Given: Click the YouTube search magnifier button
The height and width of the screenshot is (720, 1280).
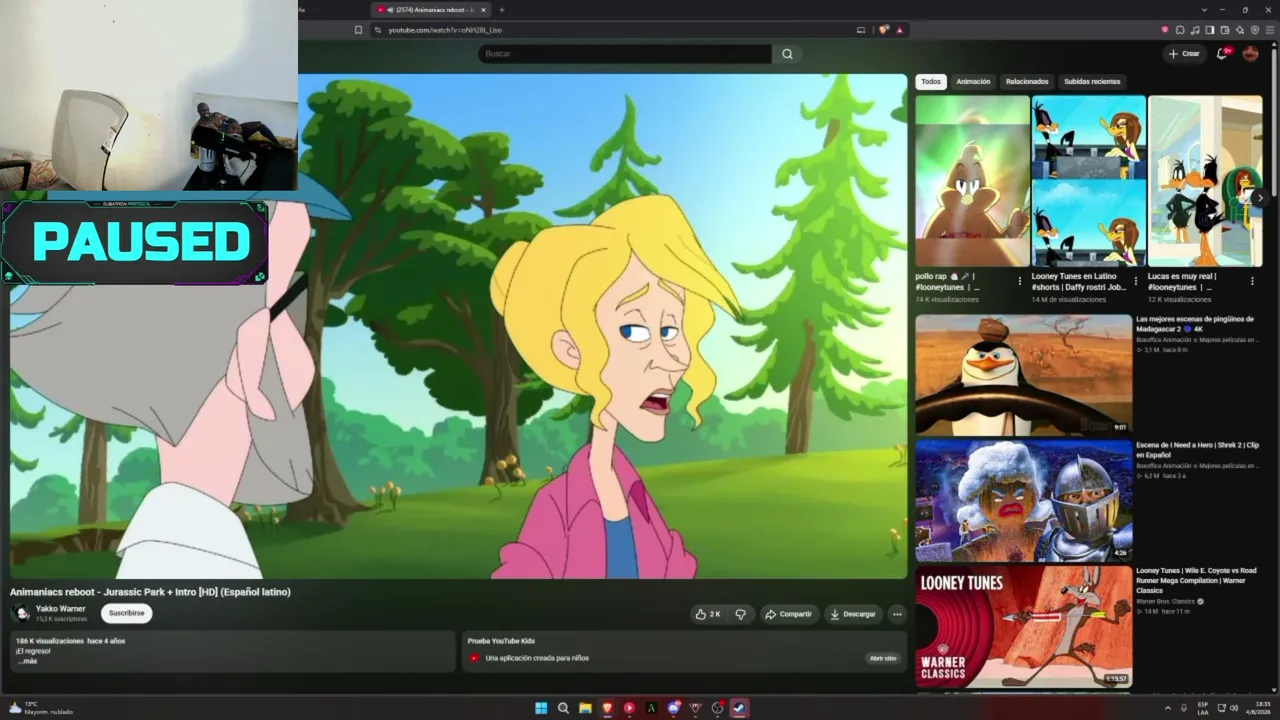Looking at the screenshot, I should (787, 54).
